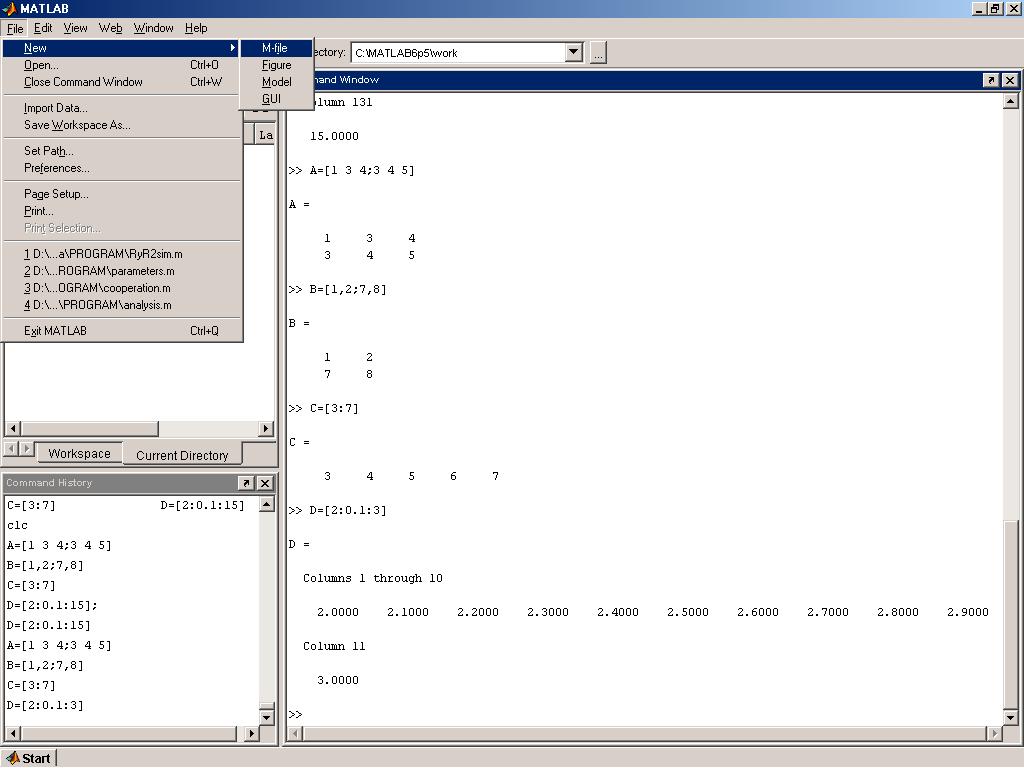The image size is (1024, 768).
Task: Click the Command History horizontal scrollbar right arrow
Action: point(251,733)
